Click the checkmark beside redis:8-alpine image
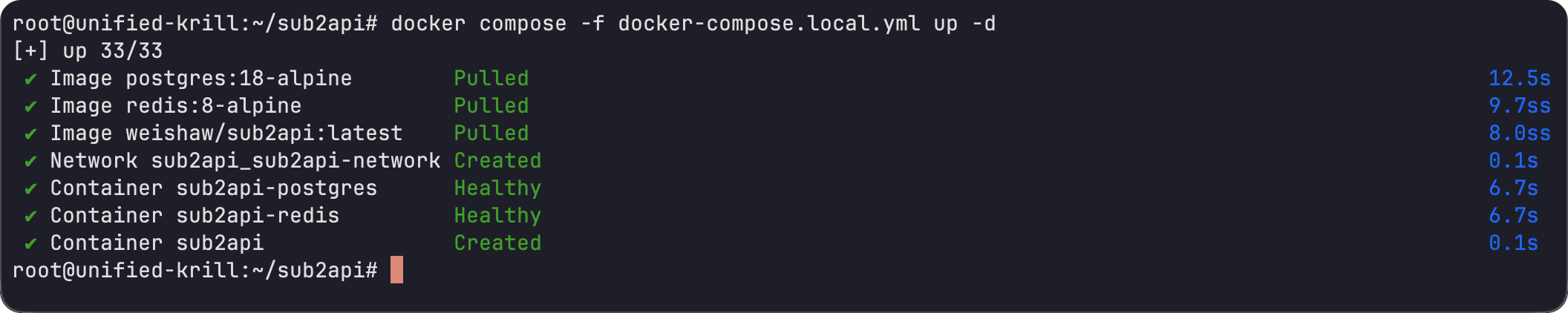1568x313 pixels. pos(30,107)
